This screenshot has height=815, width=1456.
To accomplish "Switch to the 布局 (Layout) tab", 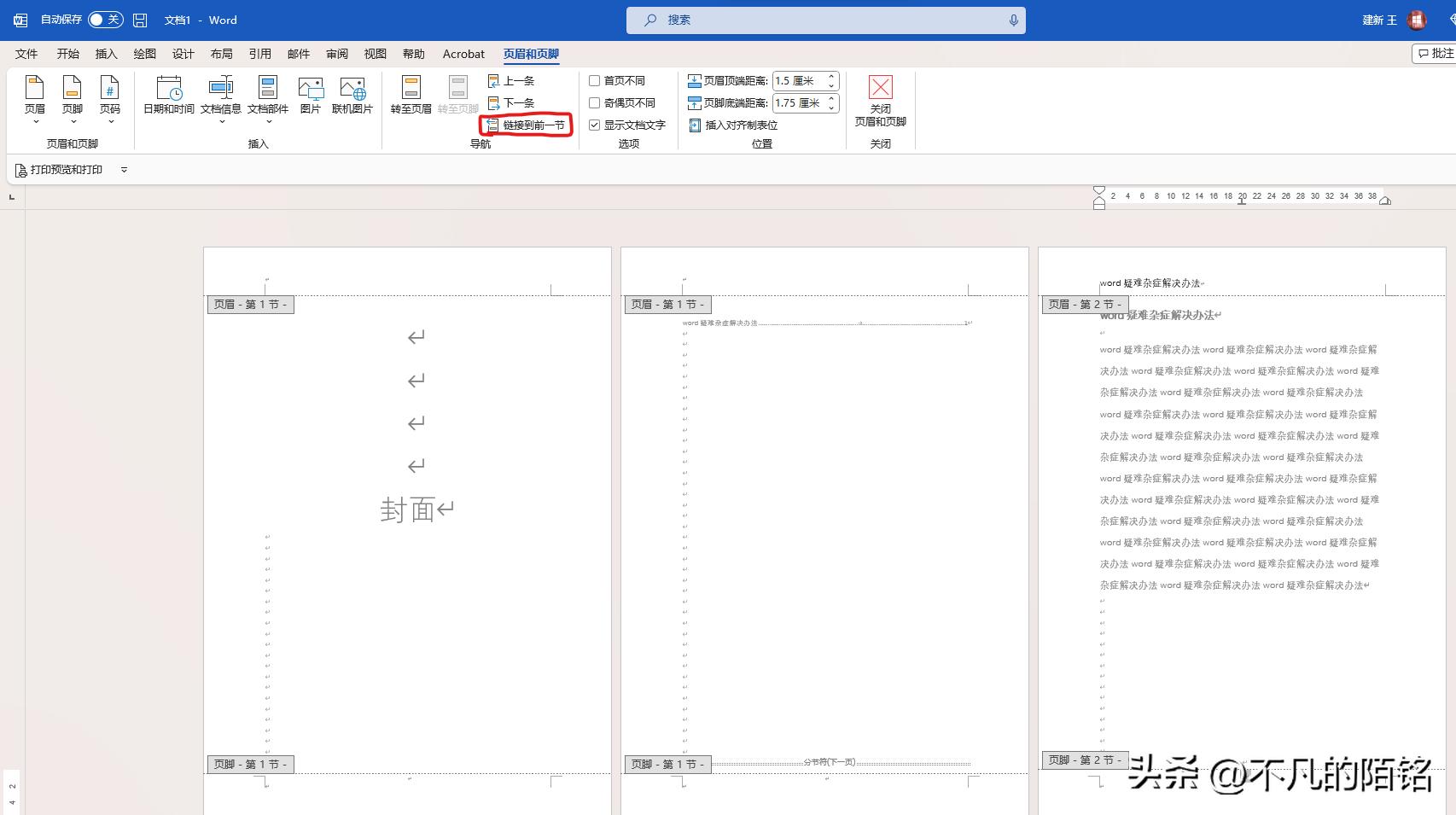I will click(x=221, y=54).
